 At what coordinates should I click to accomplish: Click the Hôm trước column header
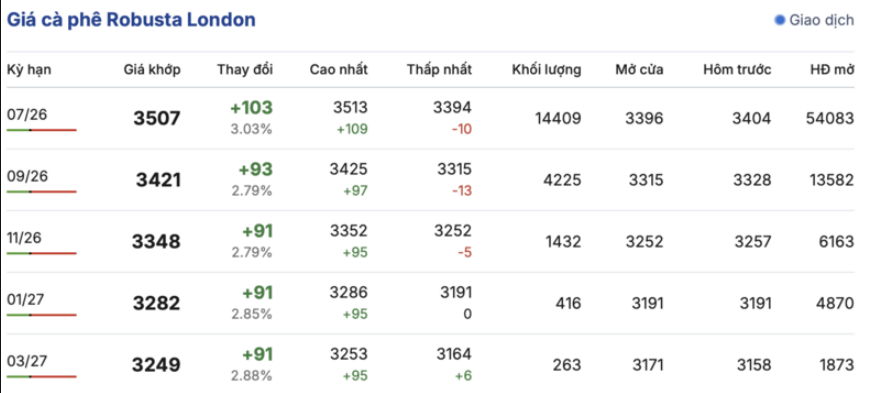pos(737,70)
